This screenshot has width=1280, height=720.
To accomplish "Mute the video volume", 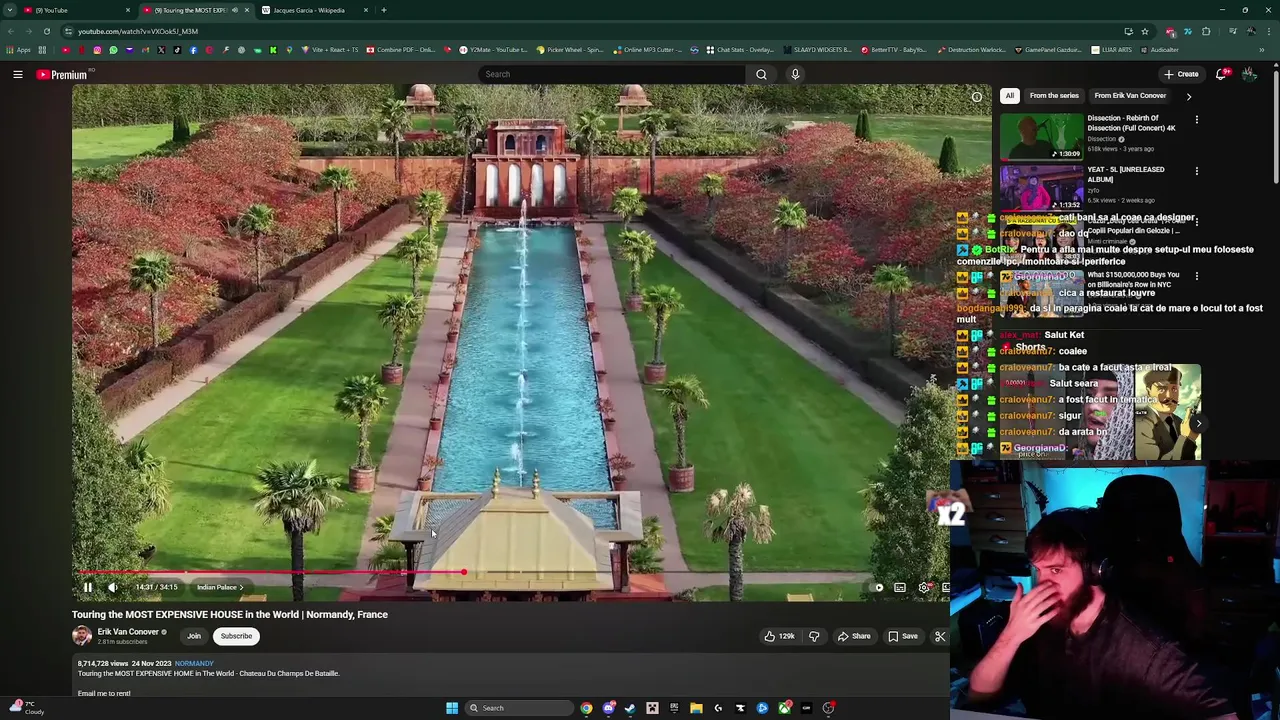I will 113,588.
